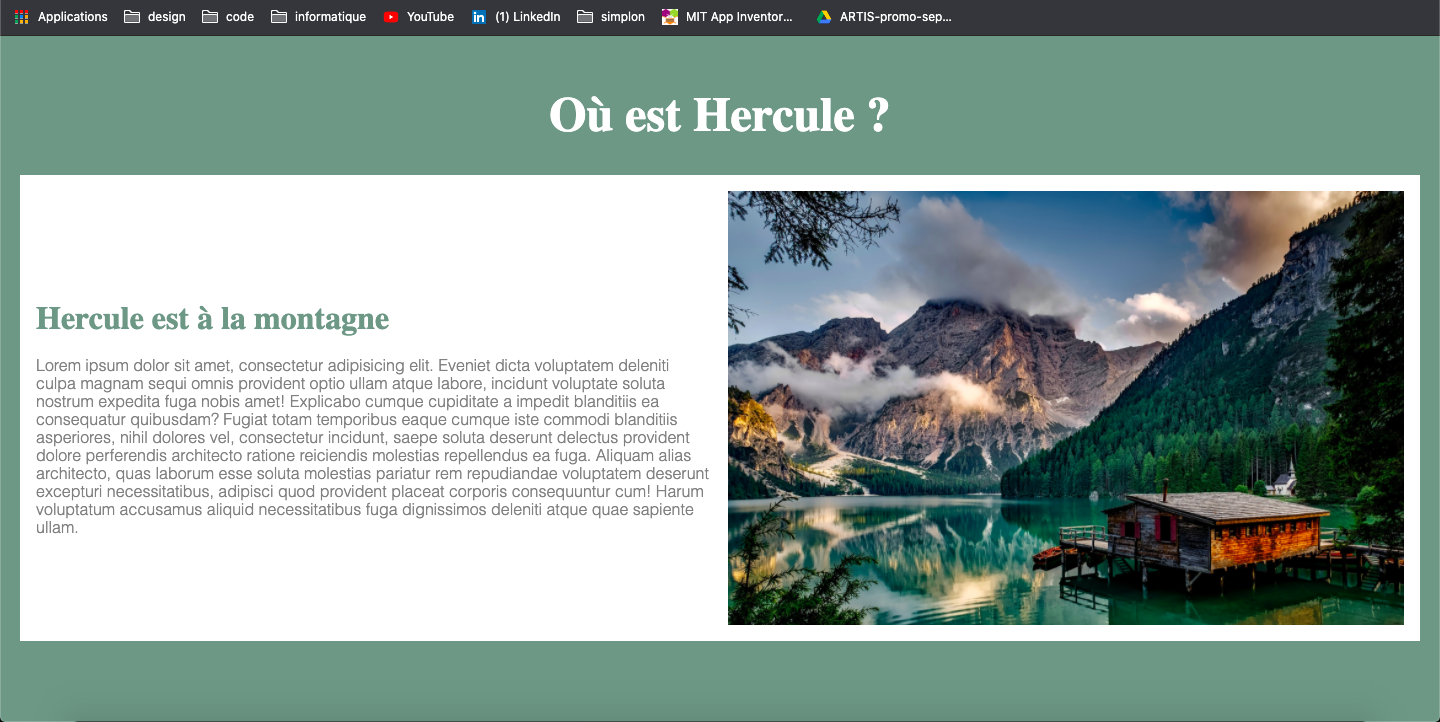Open the YouTube bookmark label
Image resolution: width=1440 pixels, height=722 pixels.
coord(430,17)
